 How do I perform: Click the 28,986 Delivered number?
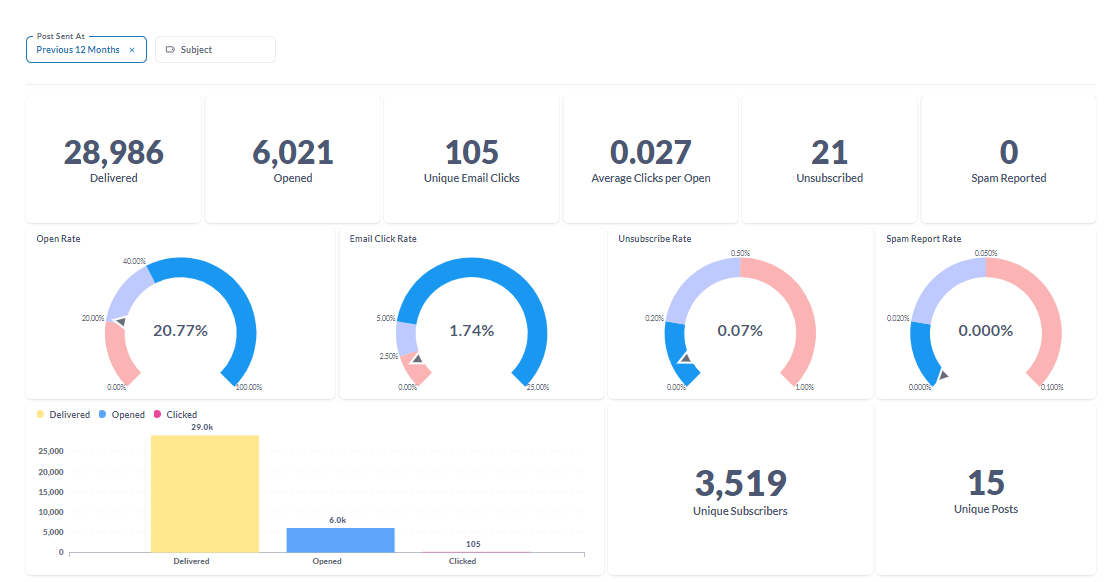pos(113,152)
